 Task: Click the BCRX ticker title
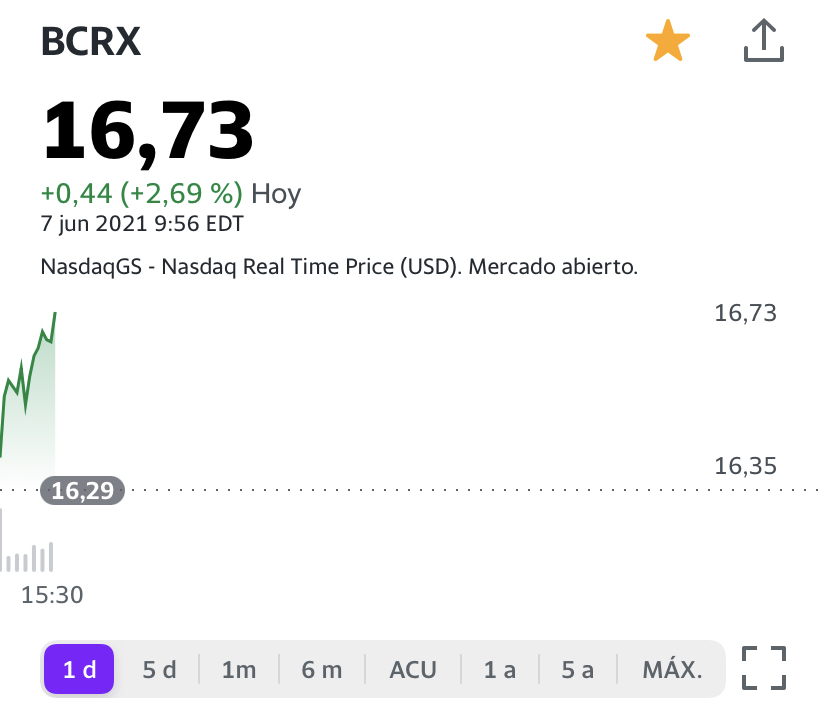[91, 41]
